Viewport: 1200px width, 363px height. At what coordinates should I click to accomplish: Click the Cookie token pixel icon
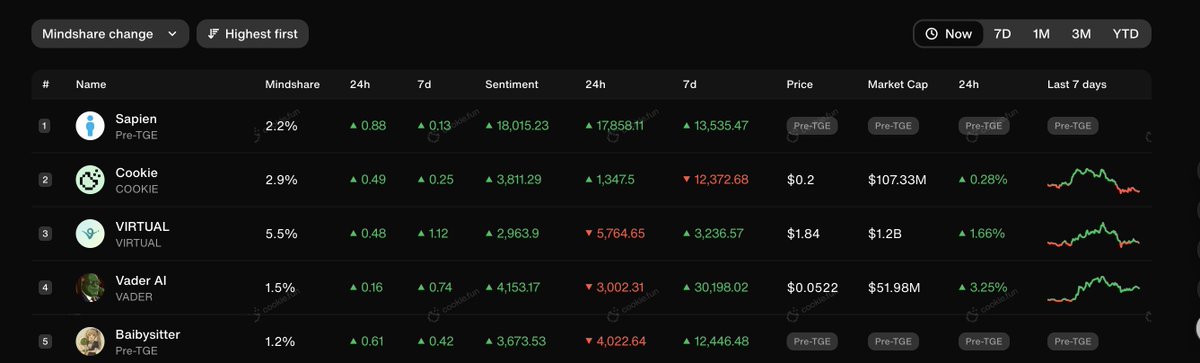pos(90,180)
